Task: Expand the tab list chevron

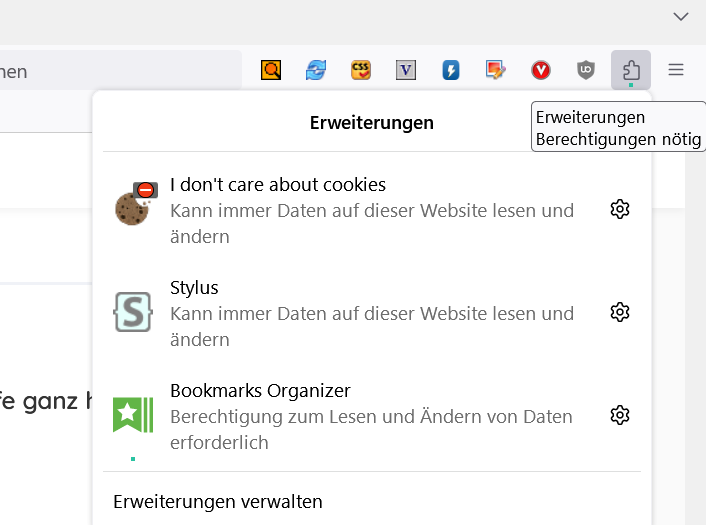Action: pyautogui.click(x=681, y=17)
